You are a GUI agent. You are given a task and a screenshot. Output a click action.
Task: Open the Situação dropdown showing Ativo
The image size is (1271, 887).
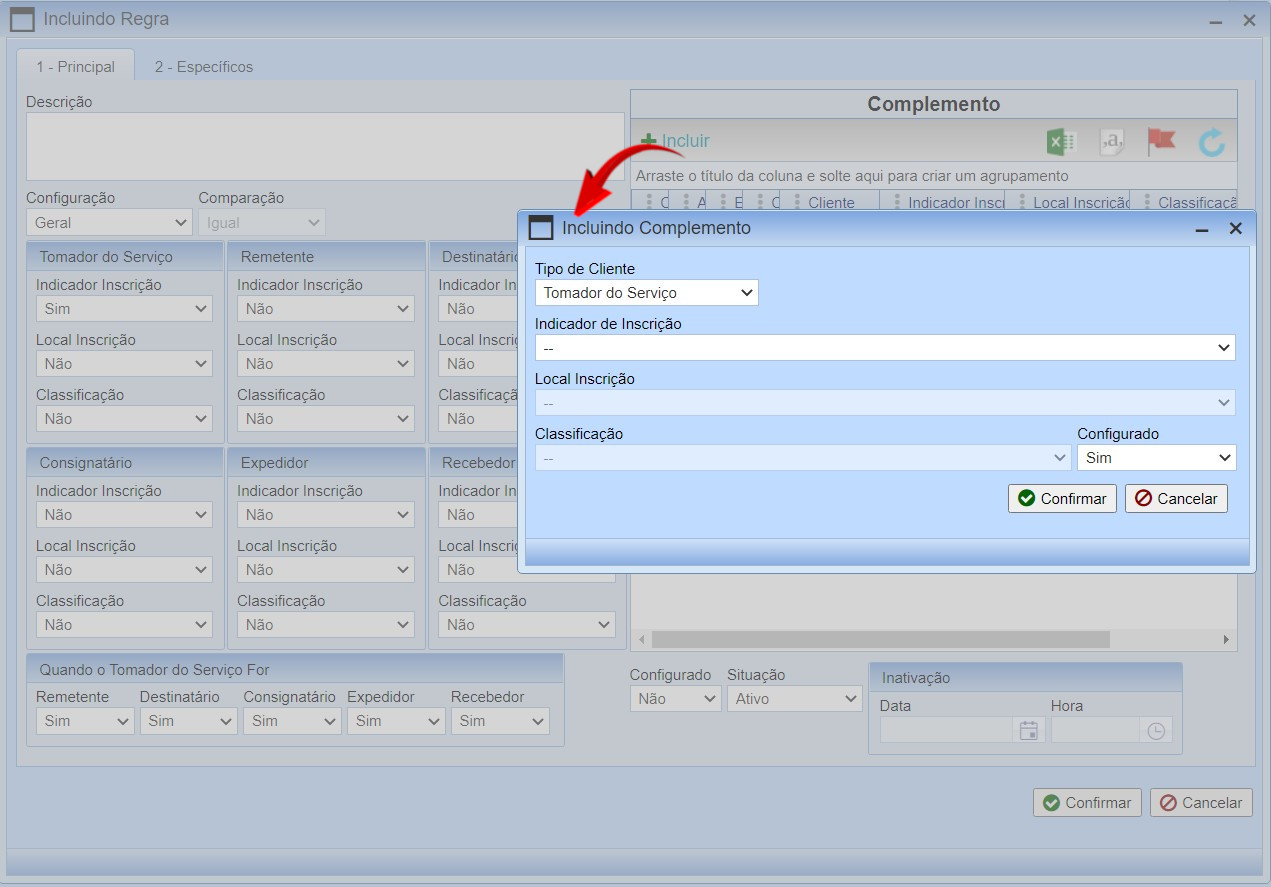[x=794, y=699]
